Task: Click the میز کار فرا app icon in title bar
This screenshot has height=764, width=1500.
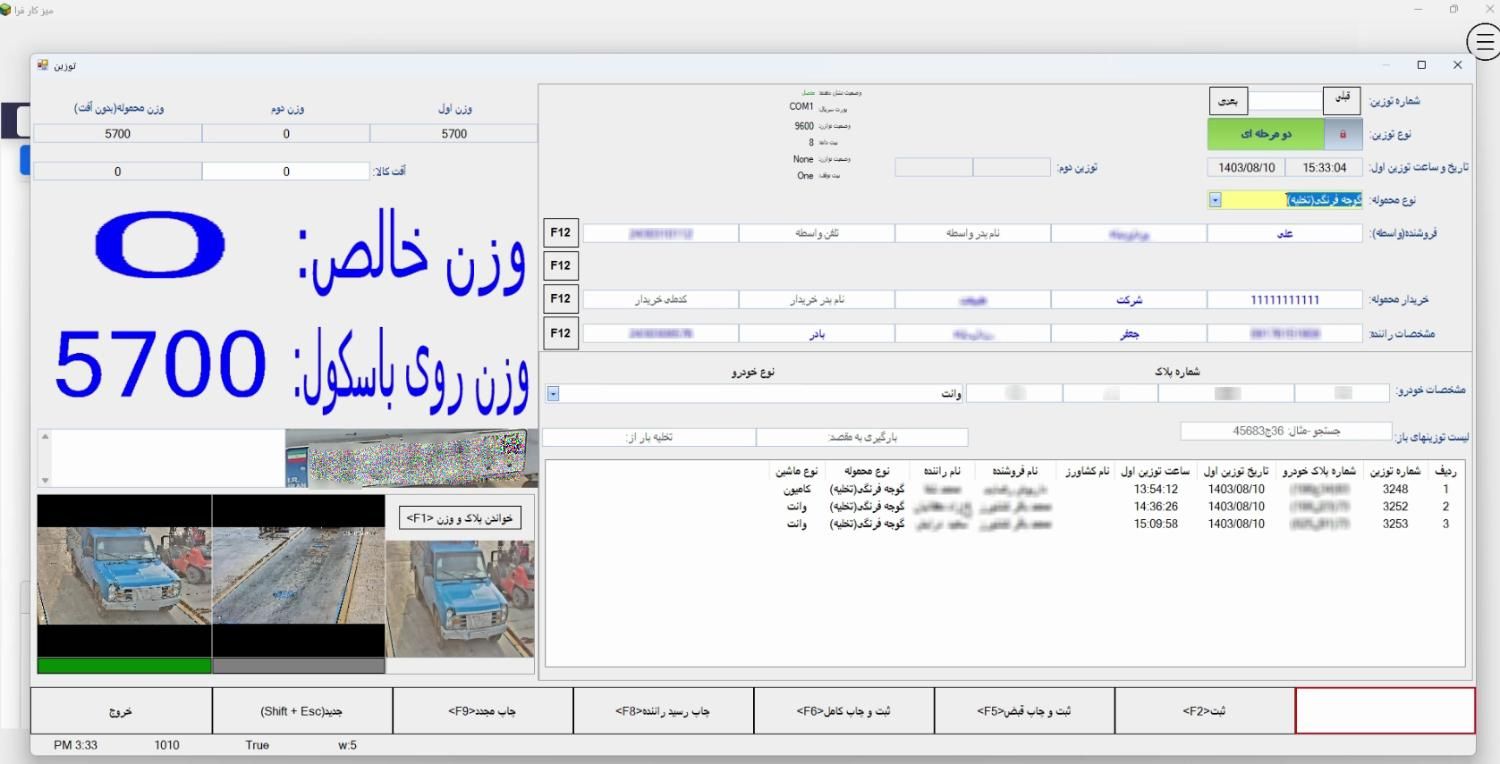Action: point(6,9)
